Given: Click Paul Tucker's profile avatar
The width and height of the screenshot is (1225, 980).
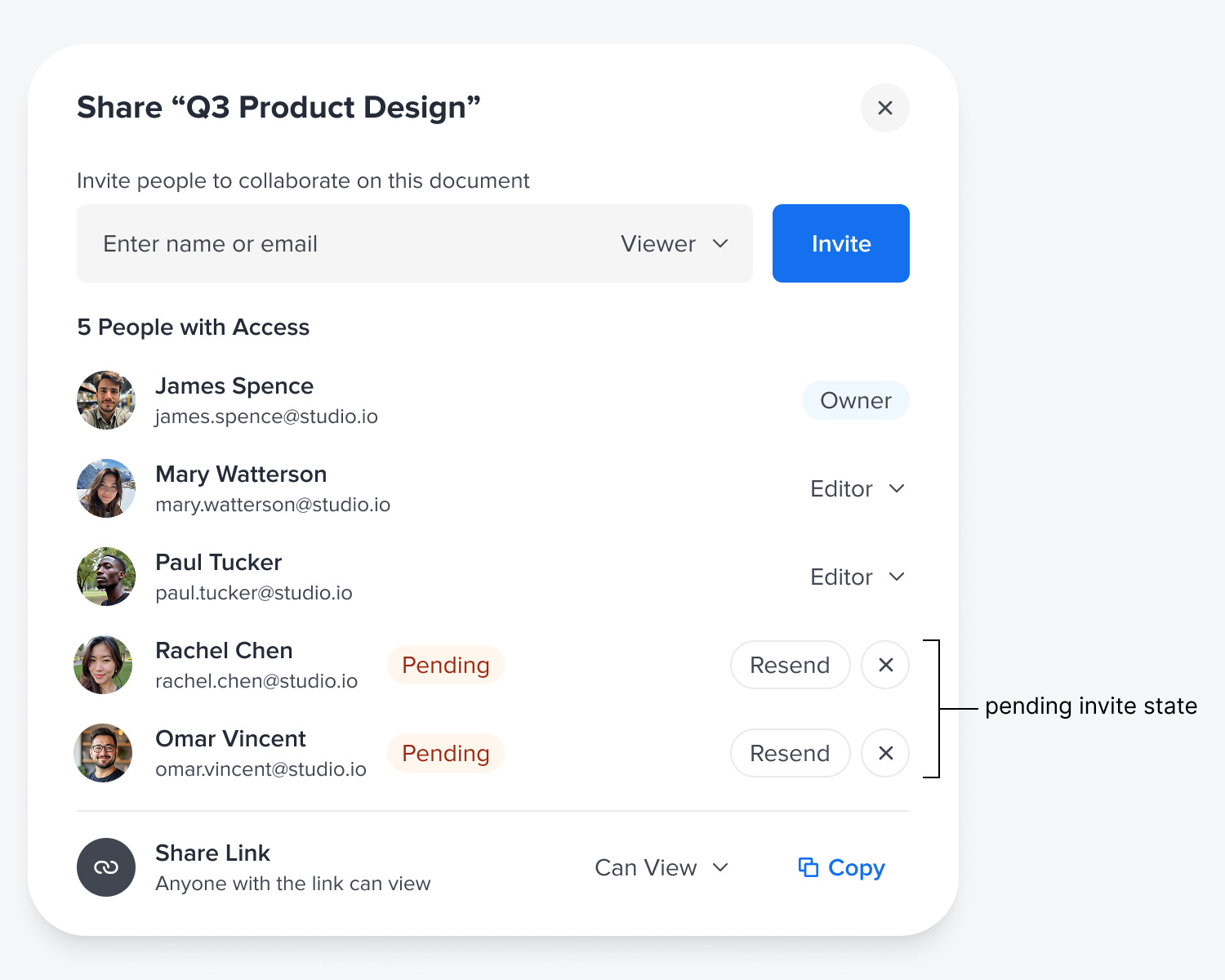Looking at the screenshot, I should pos(106,577).
